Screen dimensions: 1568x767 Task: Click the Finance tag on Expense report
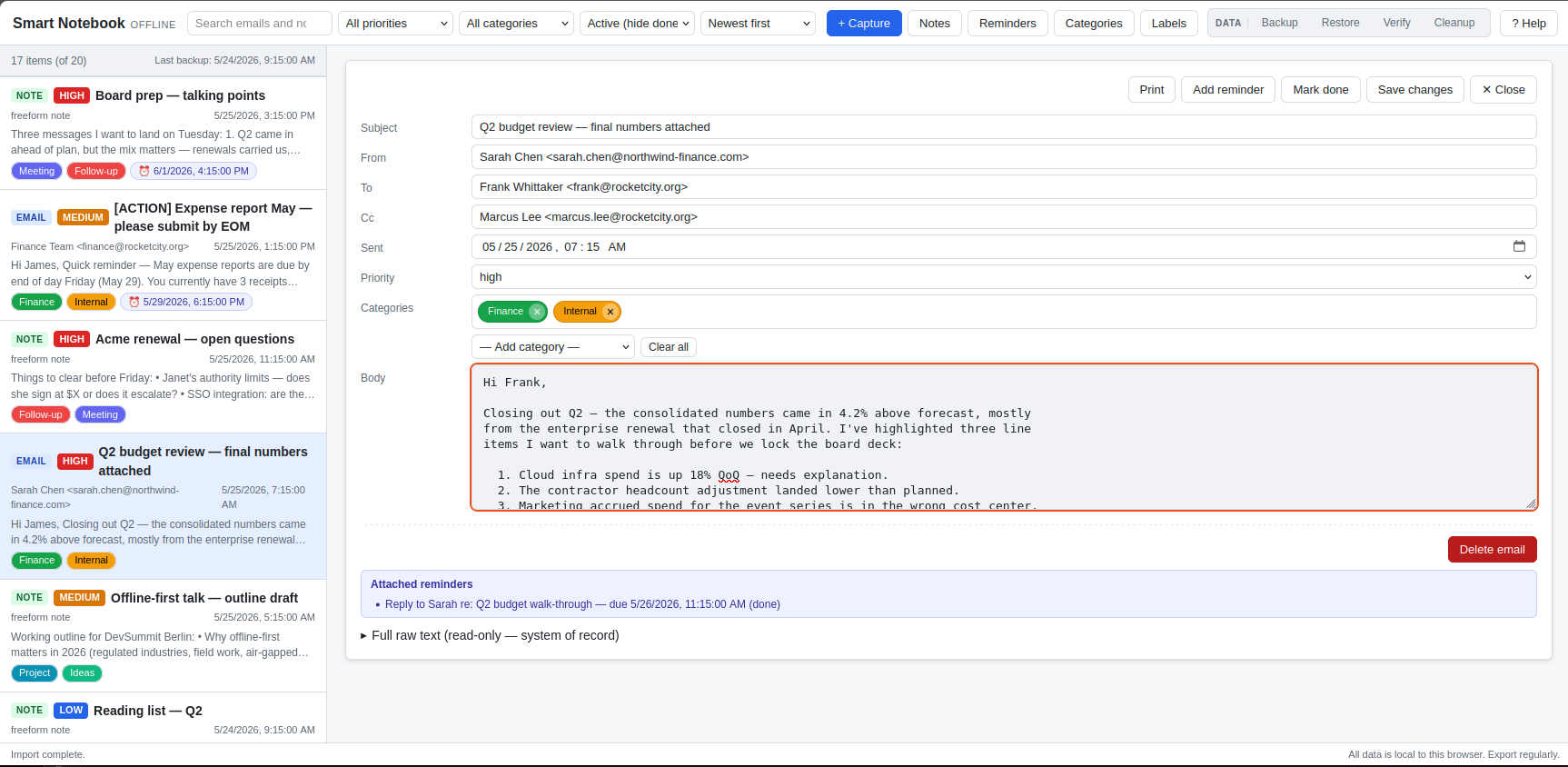coord(36,302)
